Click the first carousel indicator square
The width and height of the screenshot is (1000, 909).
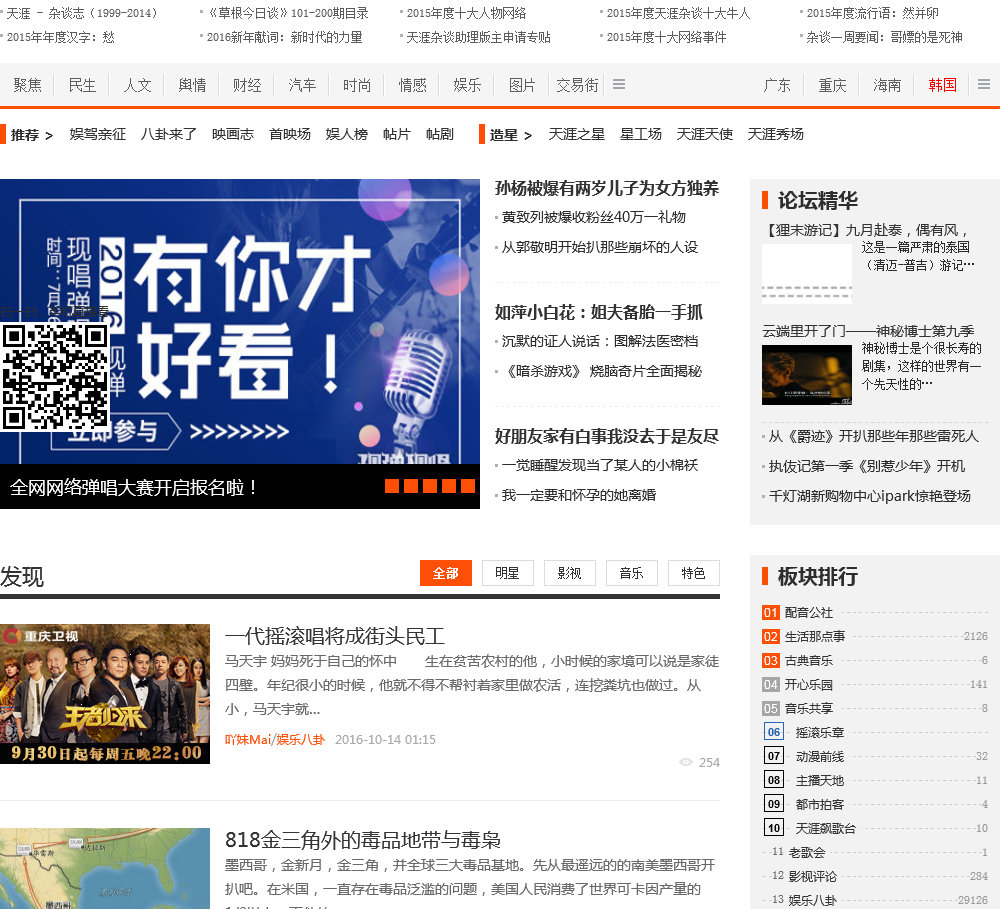(392, 486)
